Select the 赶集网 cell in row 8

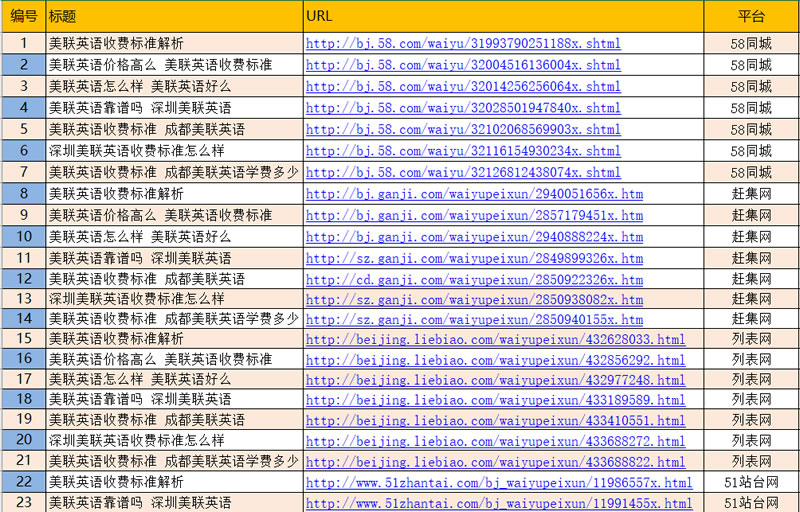point(751,194)
